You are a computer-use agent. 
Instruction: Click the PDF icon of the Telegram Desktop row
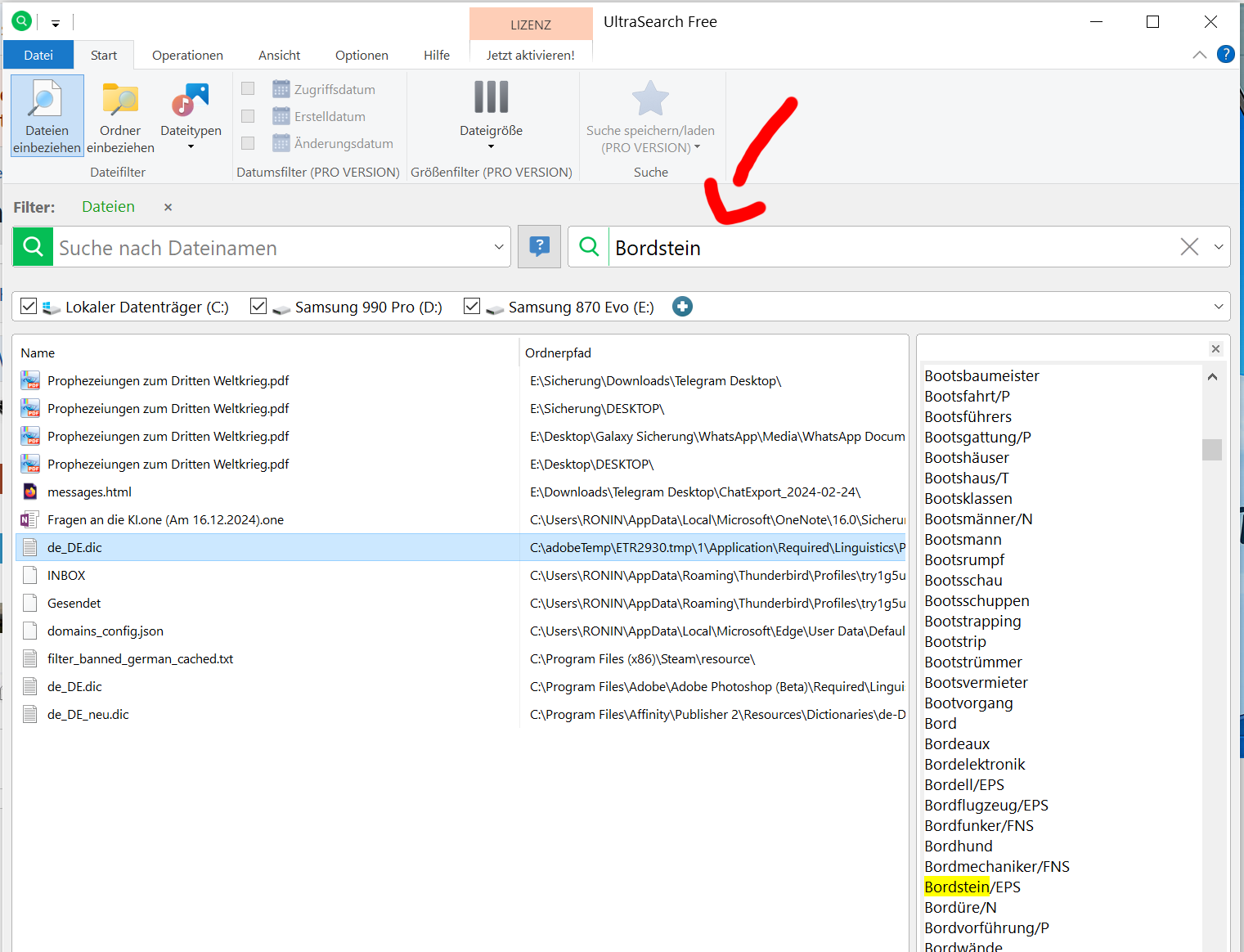tap(30, 380)
